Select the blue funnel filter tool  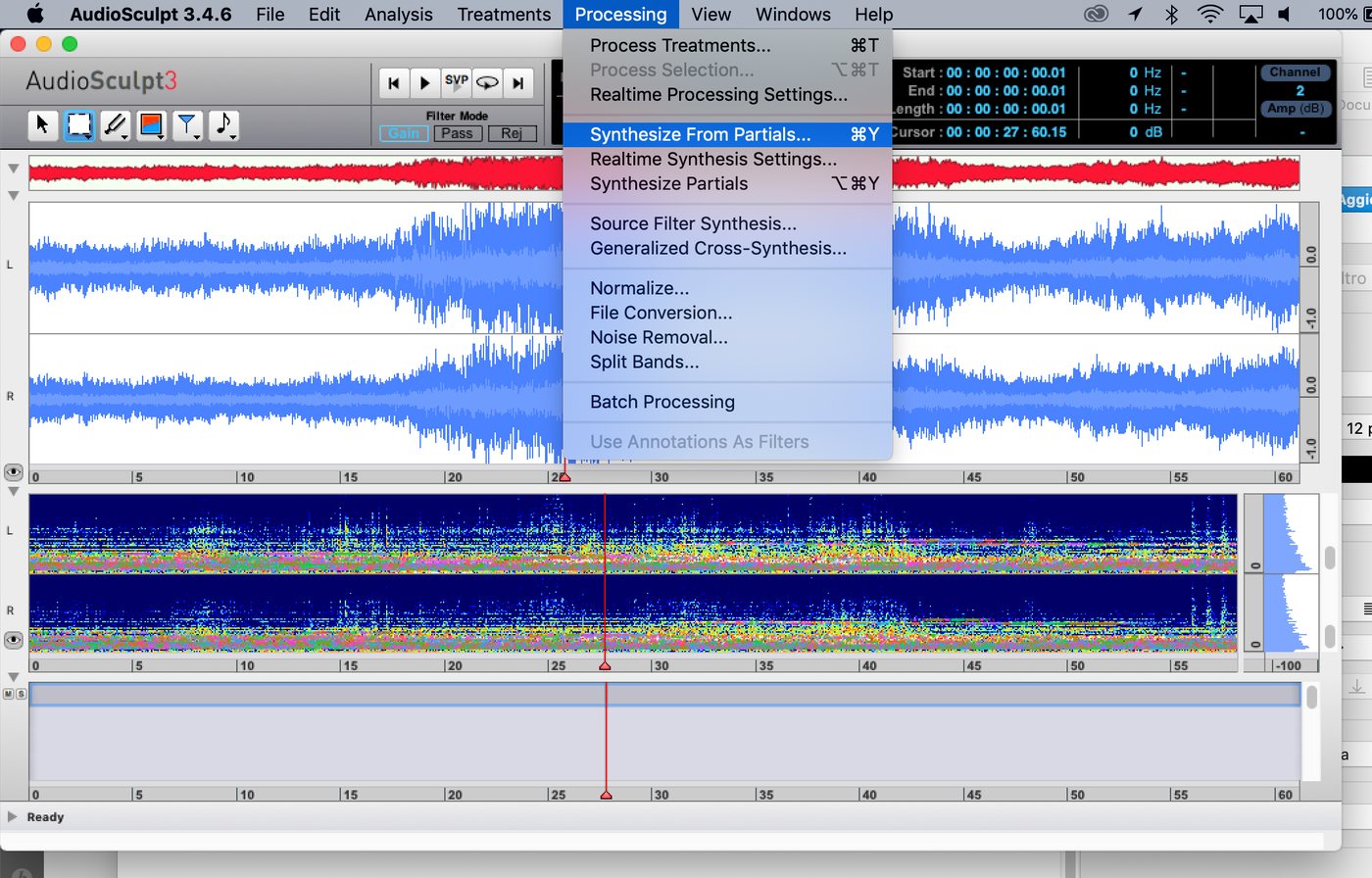click(186, 124)
